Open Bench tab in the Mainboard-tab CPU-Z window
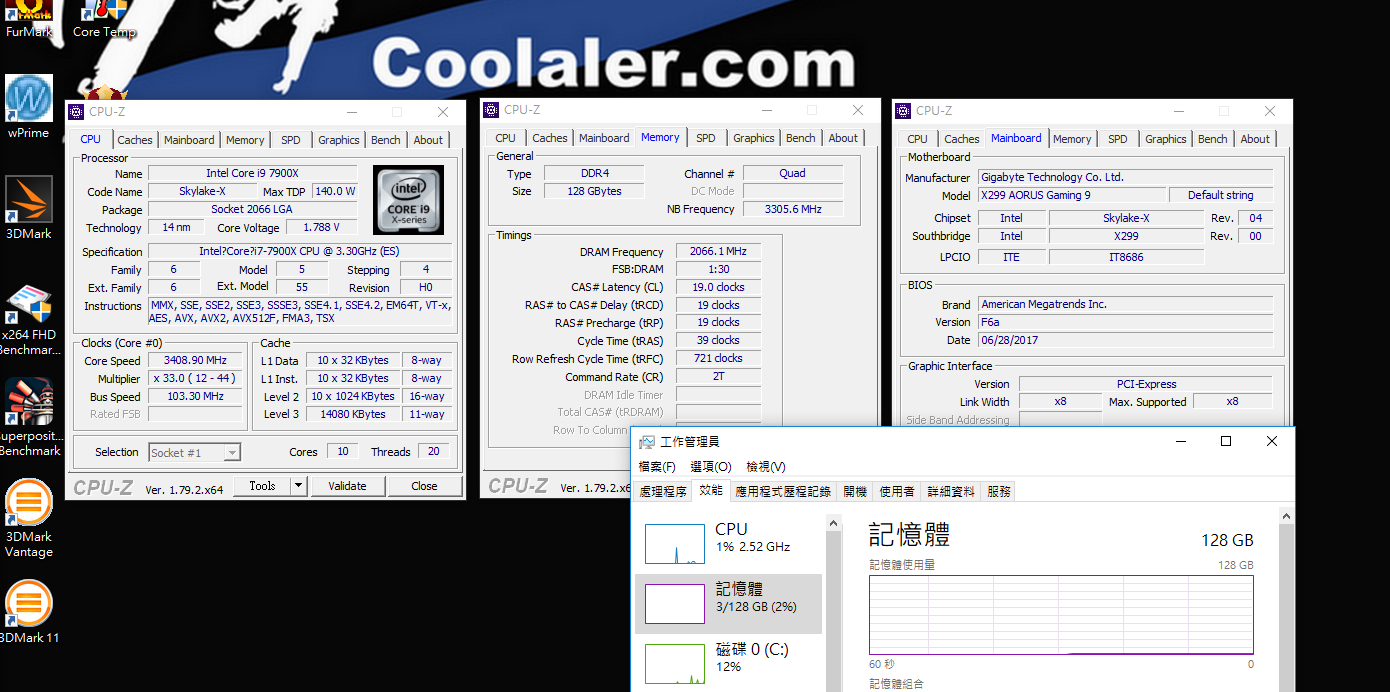 1212,139
